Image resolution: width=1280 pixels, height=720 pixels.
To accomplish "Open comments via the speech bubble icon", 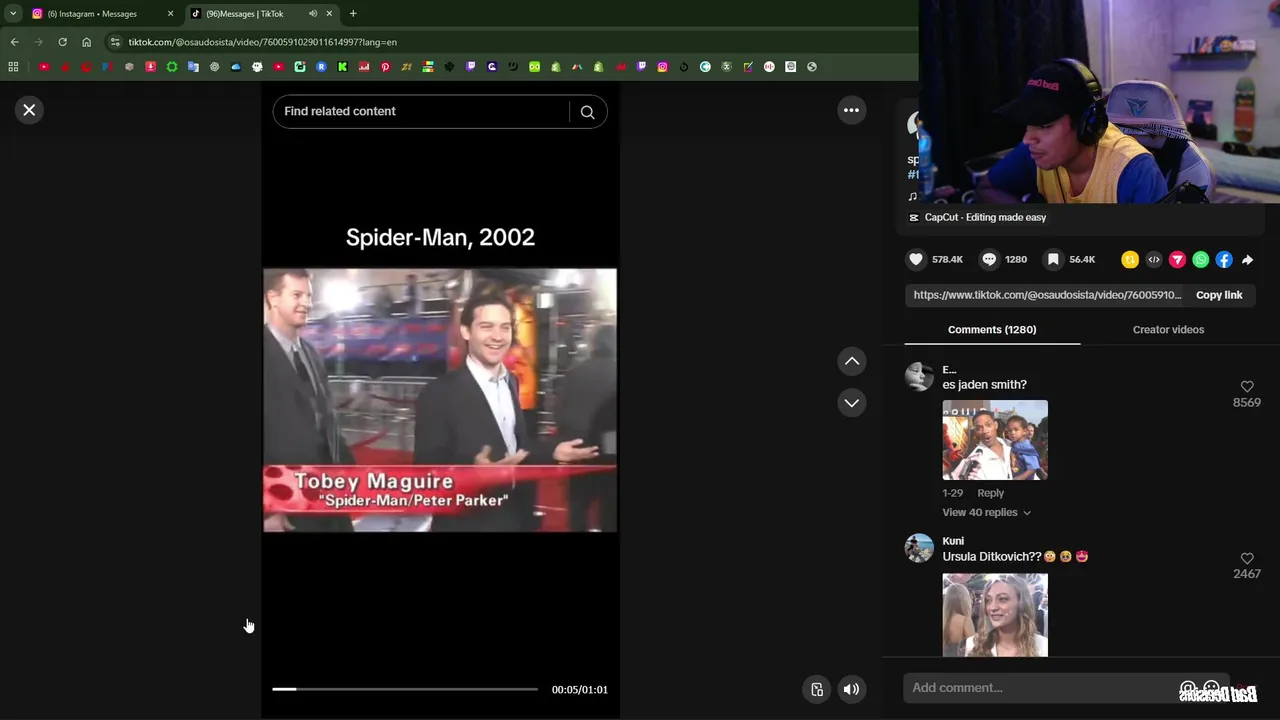I will pos(989,259).
